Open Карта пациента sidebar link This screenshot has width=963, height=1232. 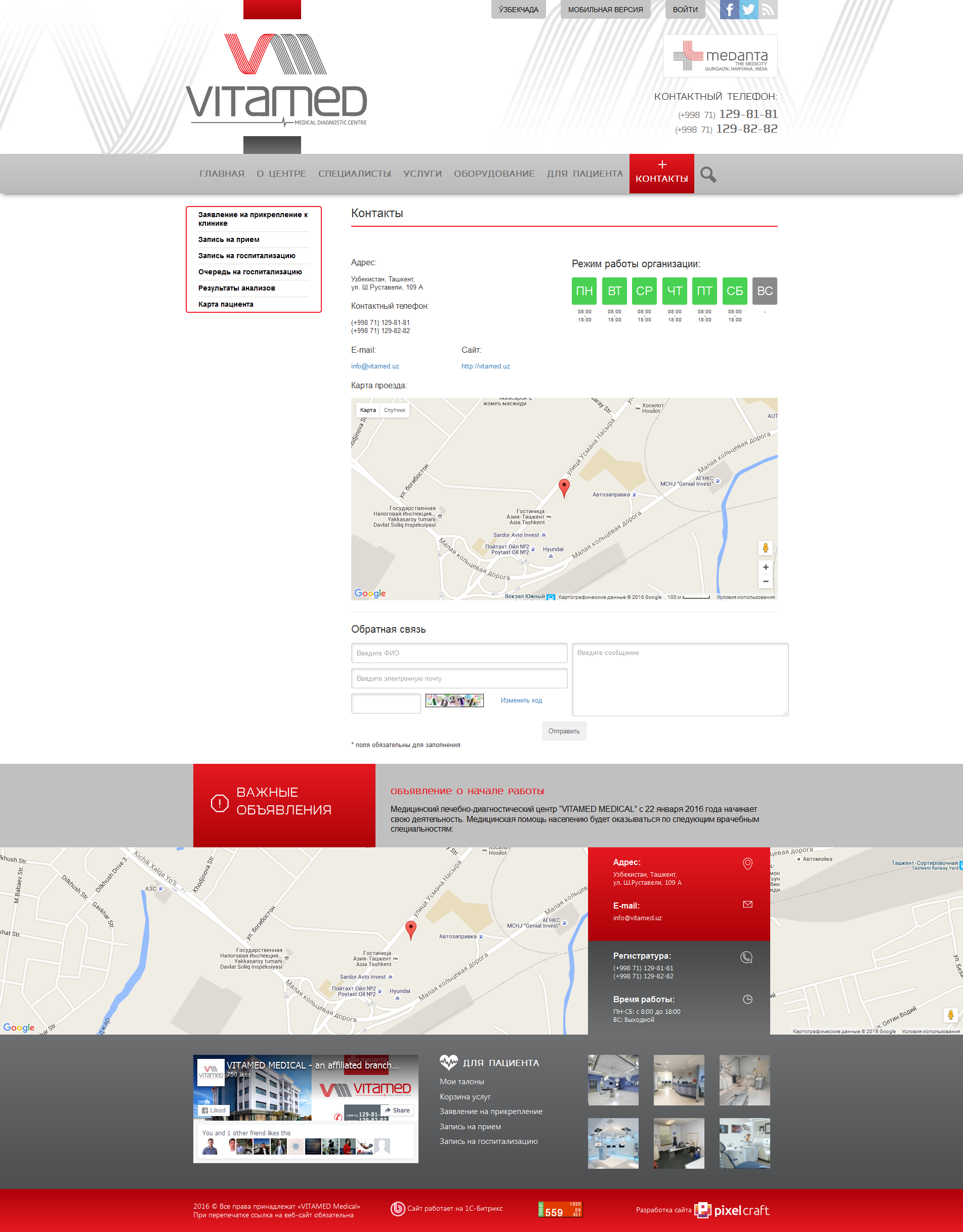click(226, 305)
